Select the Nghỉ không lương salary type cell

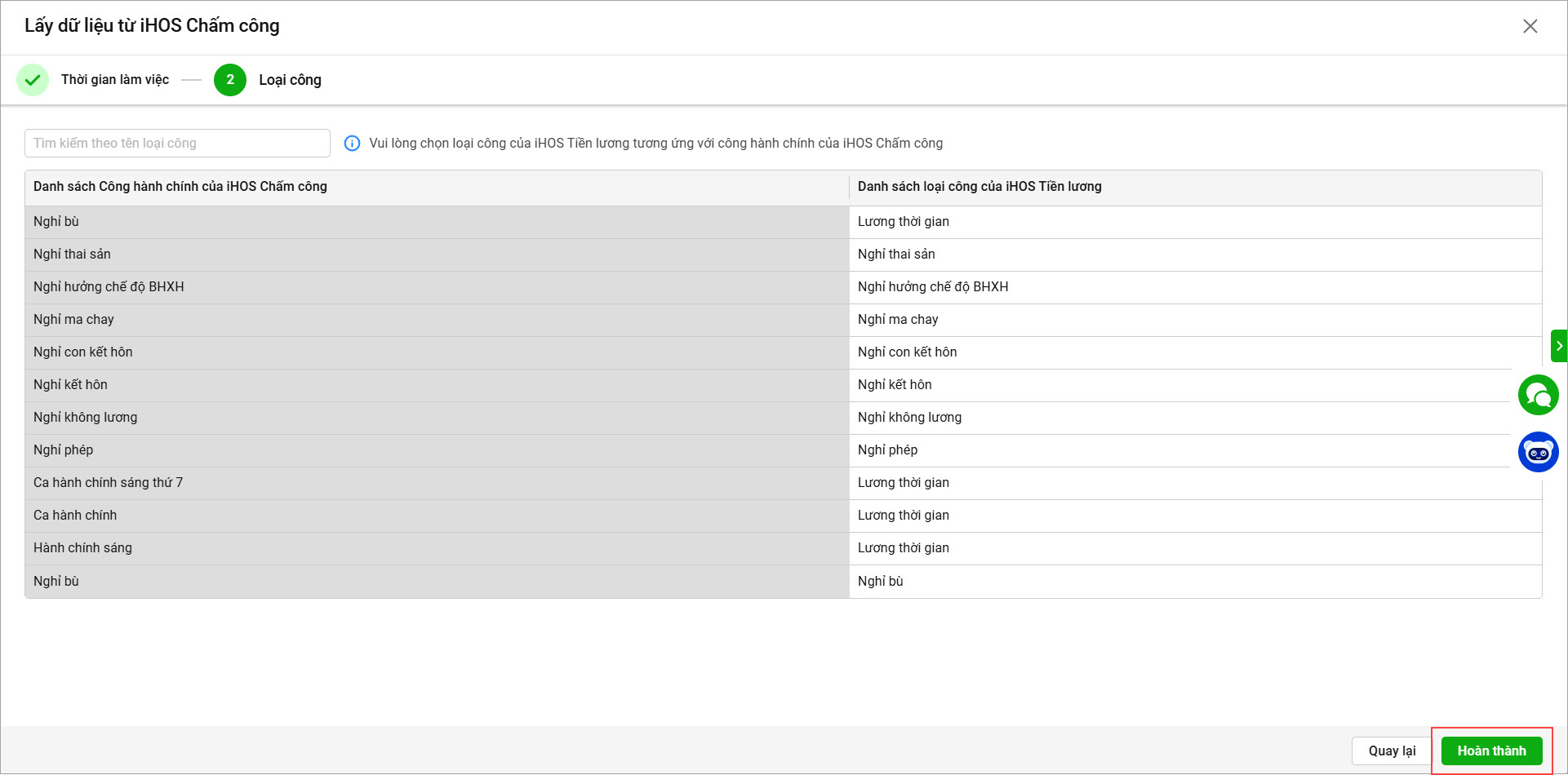point(1184,418)
